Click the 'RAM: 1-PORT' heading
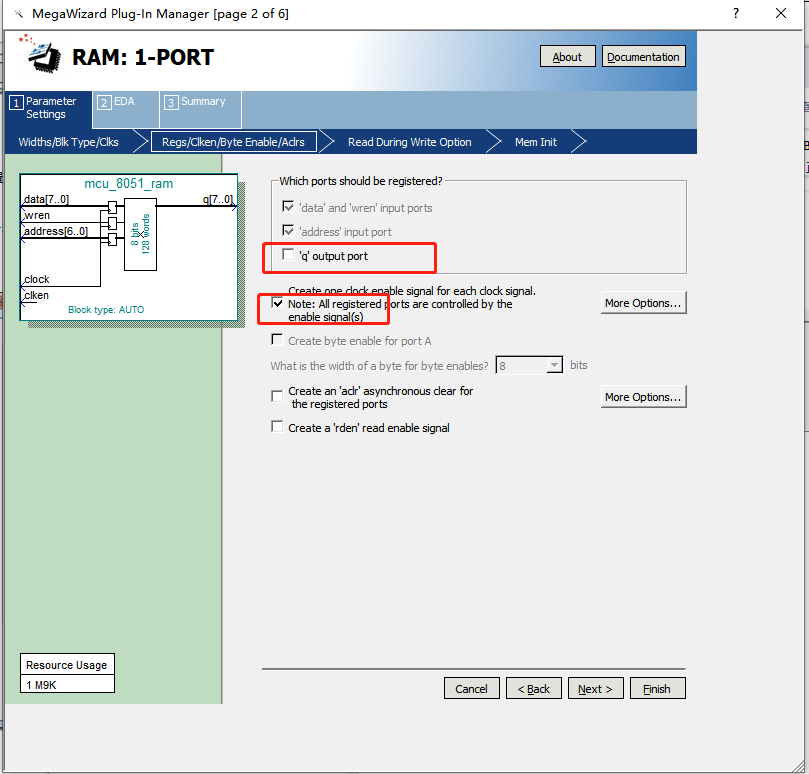Image resolution: width=809 pixels, height=774 pixels. coord(143,57)
